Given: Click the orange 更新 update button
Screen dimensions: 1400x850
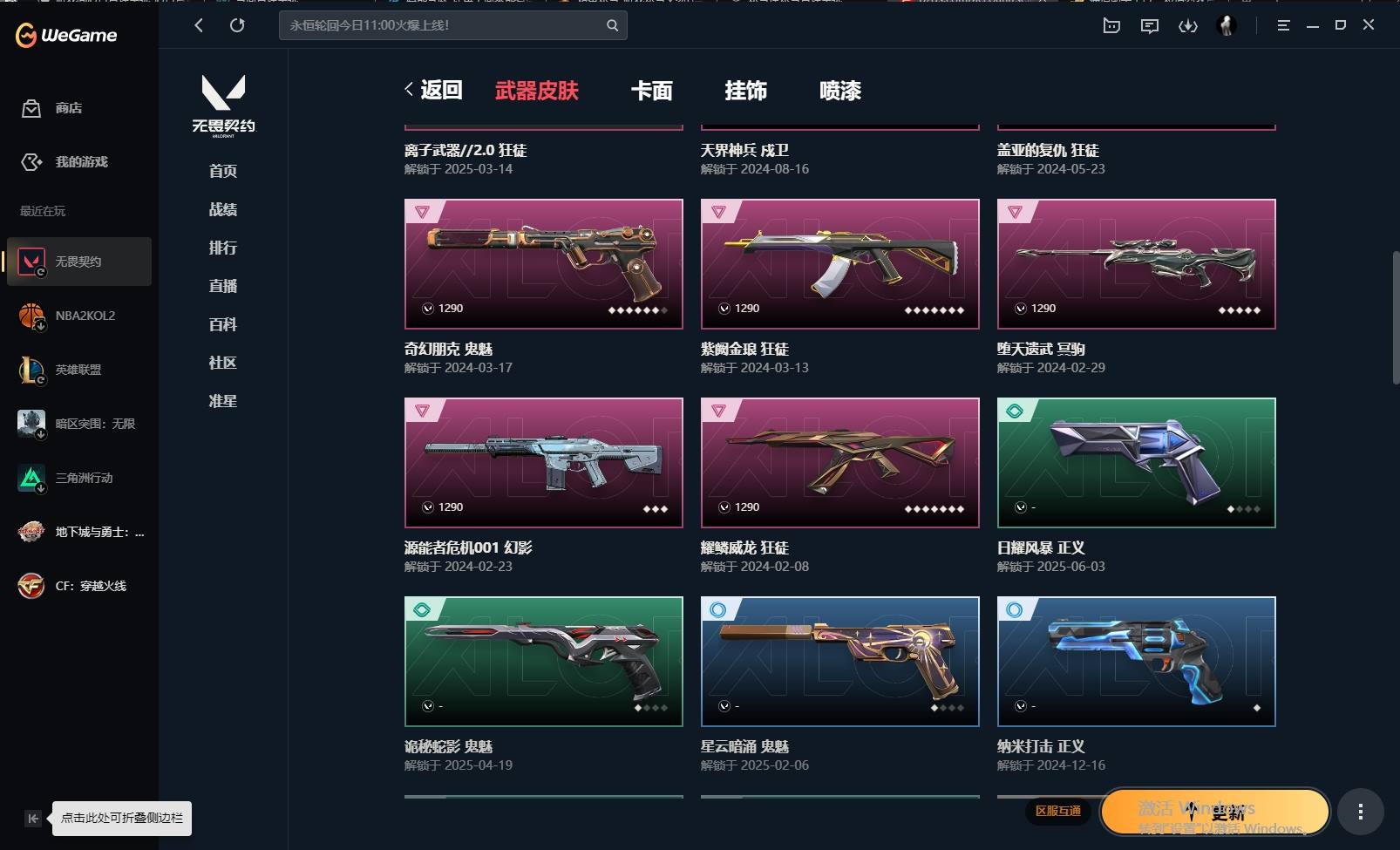Looking at the screenshot, I should 1215,813.
